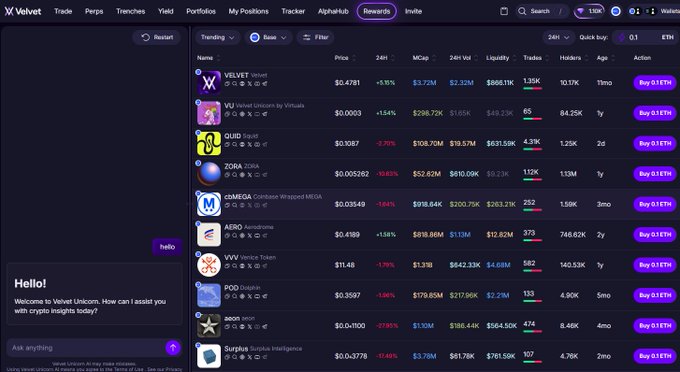Screen dimensions: 680x372
Task: Open the Telegram link for the VELVET token
Action: pyautogui.click(x=265, y=84)
